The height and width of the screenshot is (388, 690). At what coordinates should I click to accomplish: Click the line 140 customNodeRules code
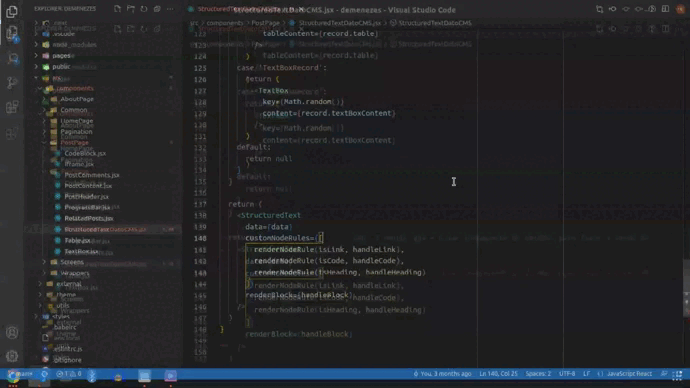[284, 238]
